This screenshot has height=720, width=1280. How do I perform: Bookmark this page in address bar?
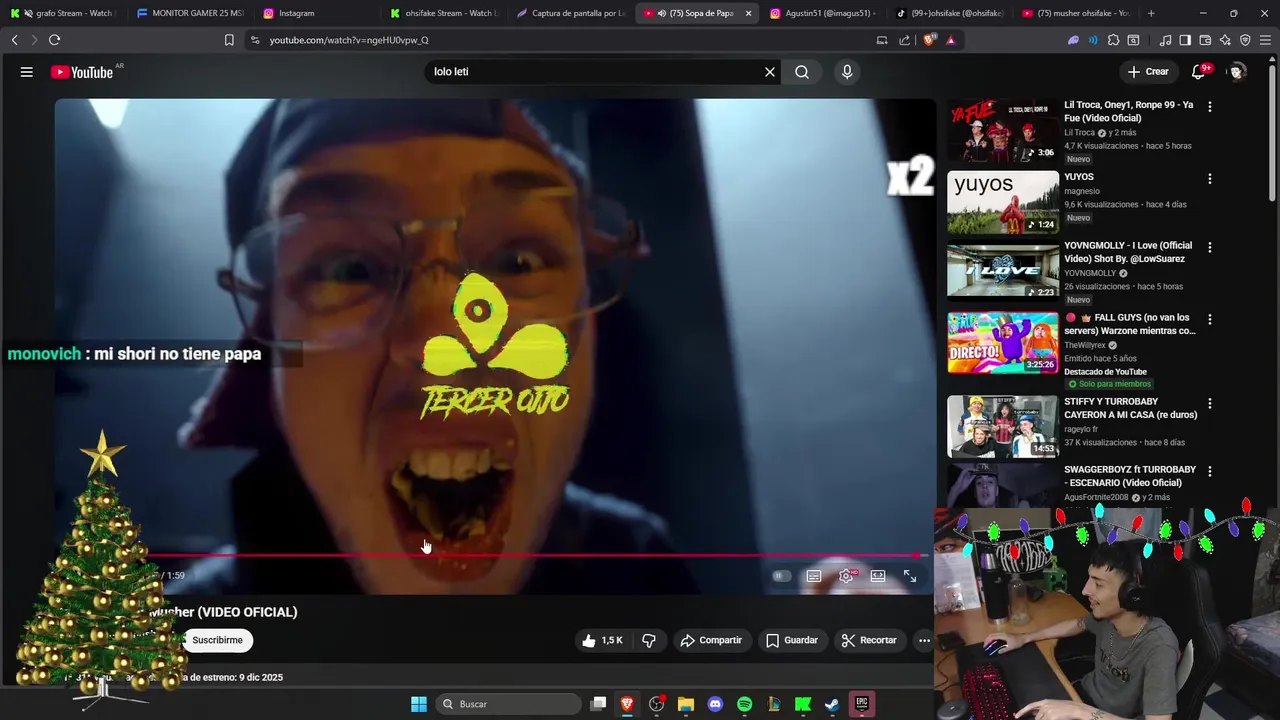[229, 40]
